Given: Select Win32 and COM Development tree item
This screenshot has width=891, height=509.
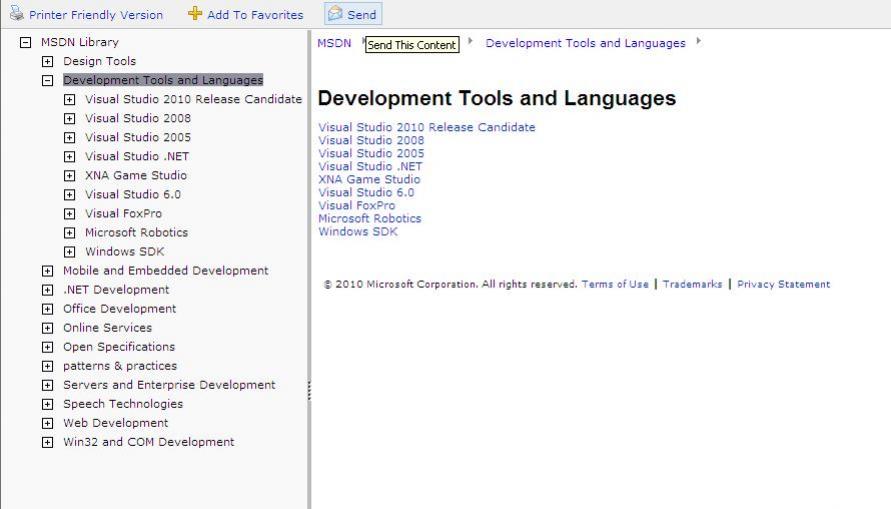Looking at the screenshot, I should click(x=148, y=442).
